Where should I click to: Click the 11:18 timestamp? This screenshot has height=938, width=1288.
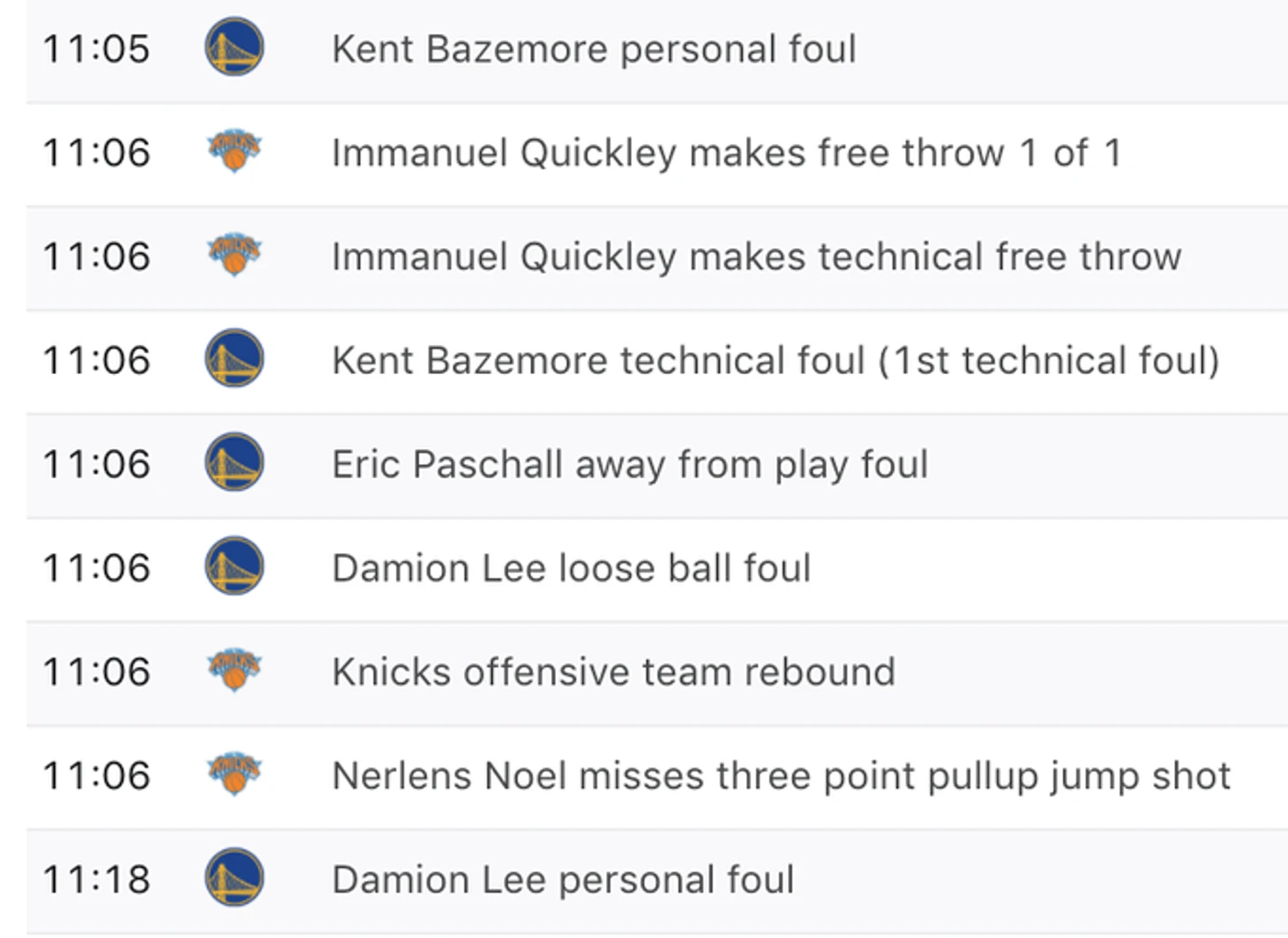coord(96,881)
